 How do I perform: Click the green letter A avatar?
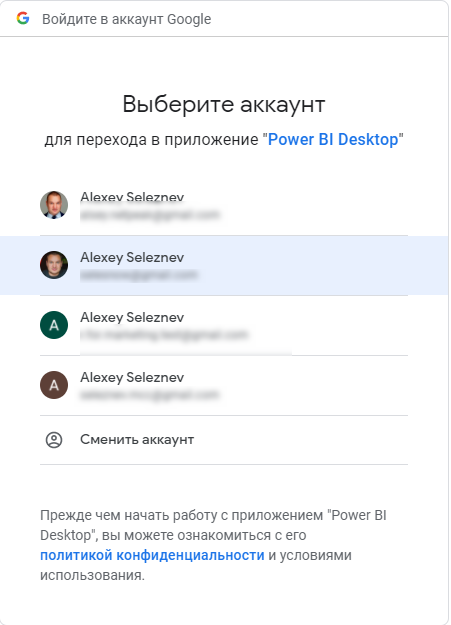(54, 325)
